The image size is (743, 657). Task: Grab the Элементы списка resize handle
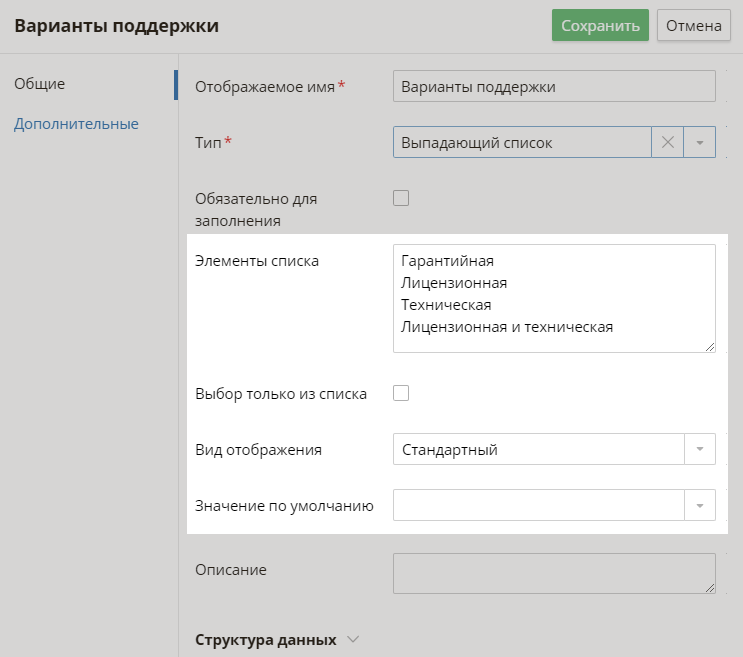tap(709, 347)
